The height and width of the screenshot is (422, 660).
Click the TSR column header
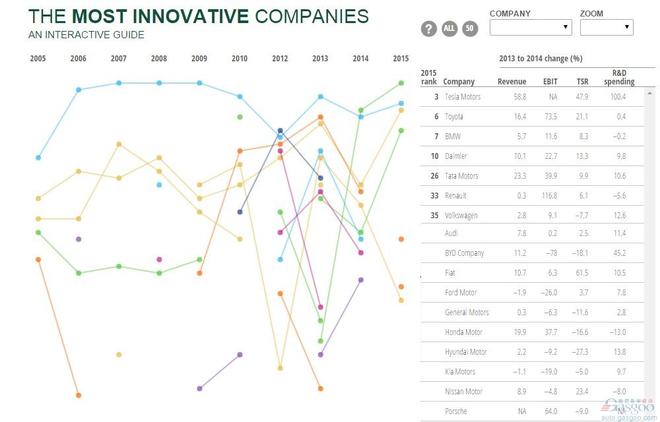pyautogui.click(x=579, y=80)
